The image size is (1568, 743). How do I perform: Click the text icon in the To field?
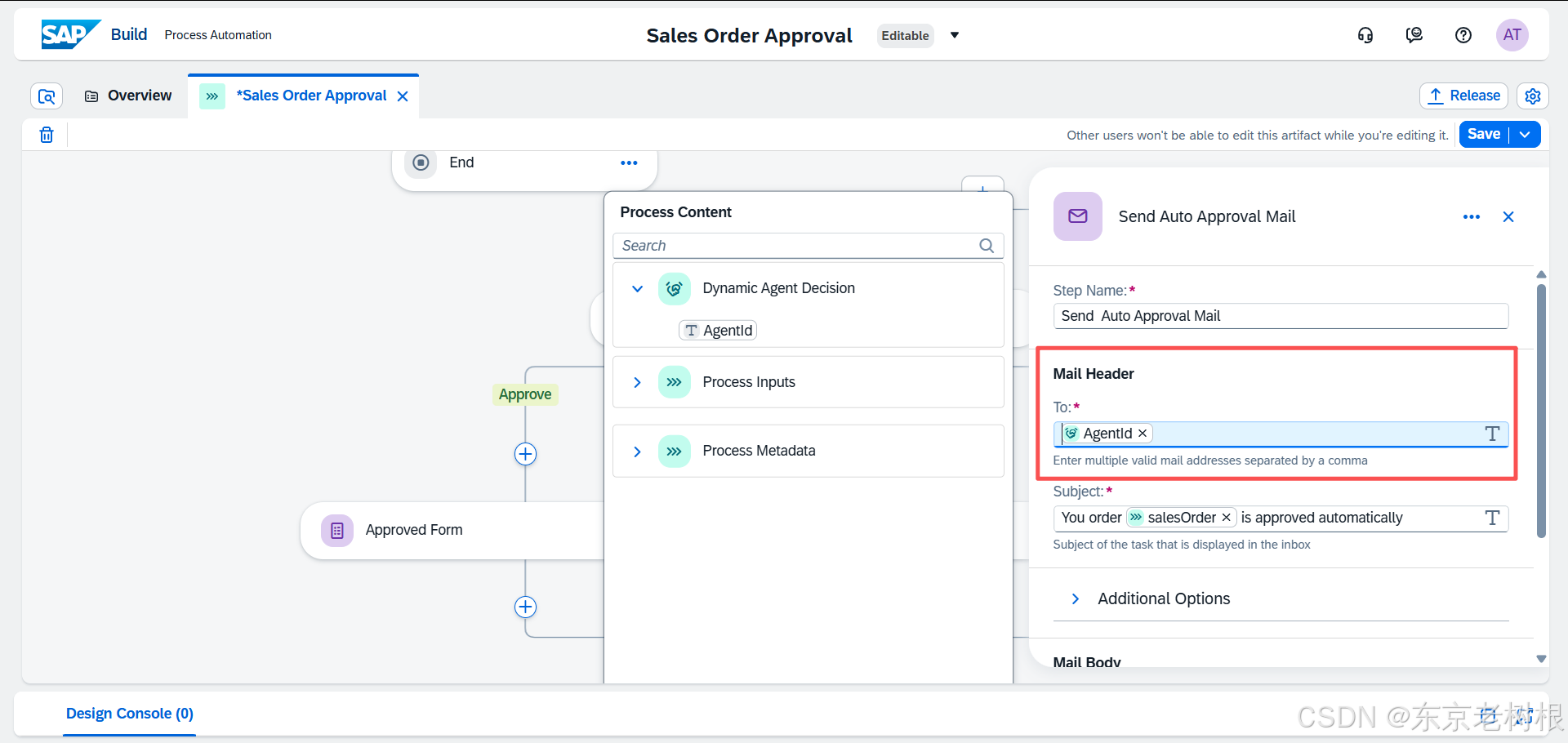[1492, 434]
